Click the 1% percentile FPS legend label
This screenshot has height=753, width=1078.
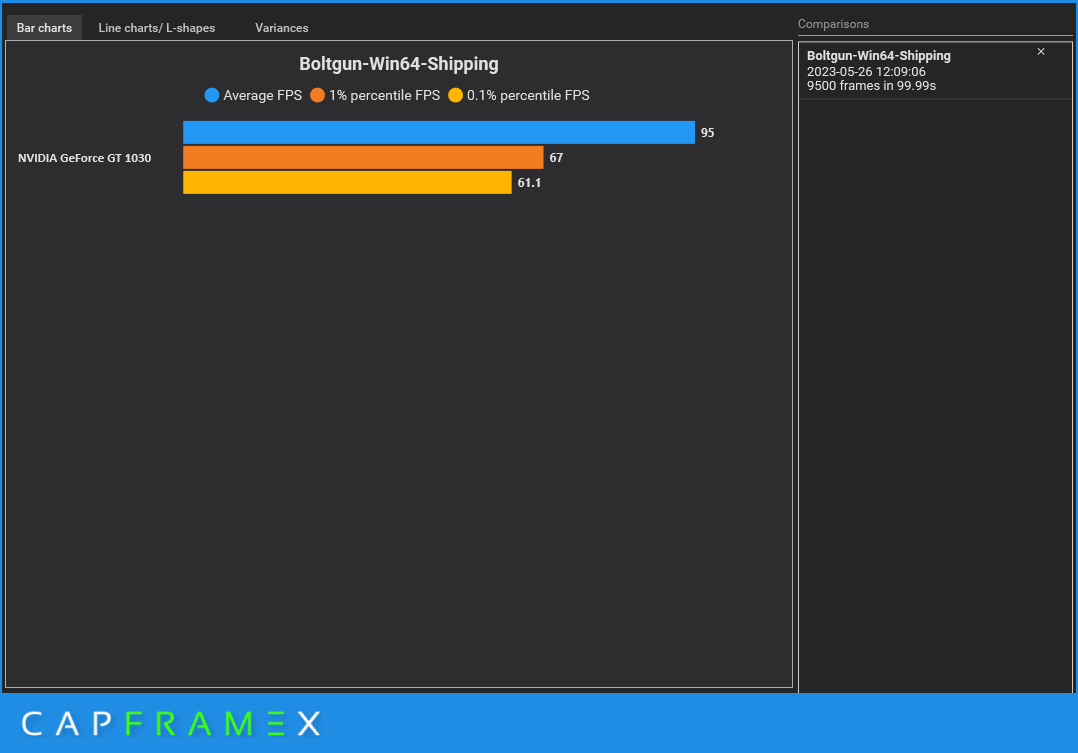[x=384, y=96]
